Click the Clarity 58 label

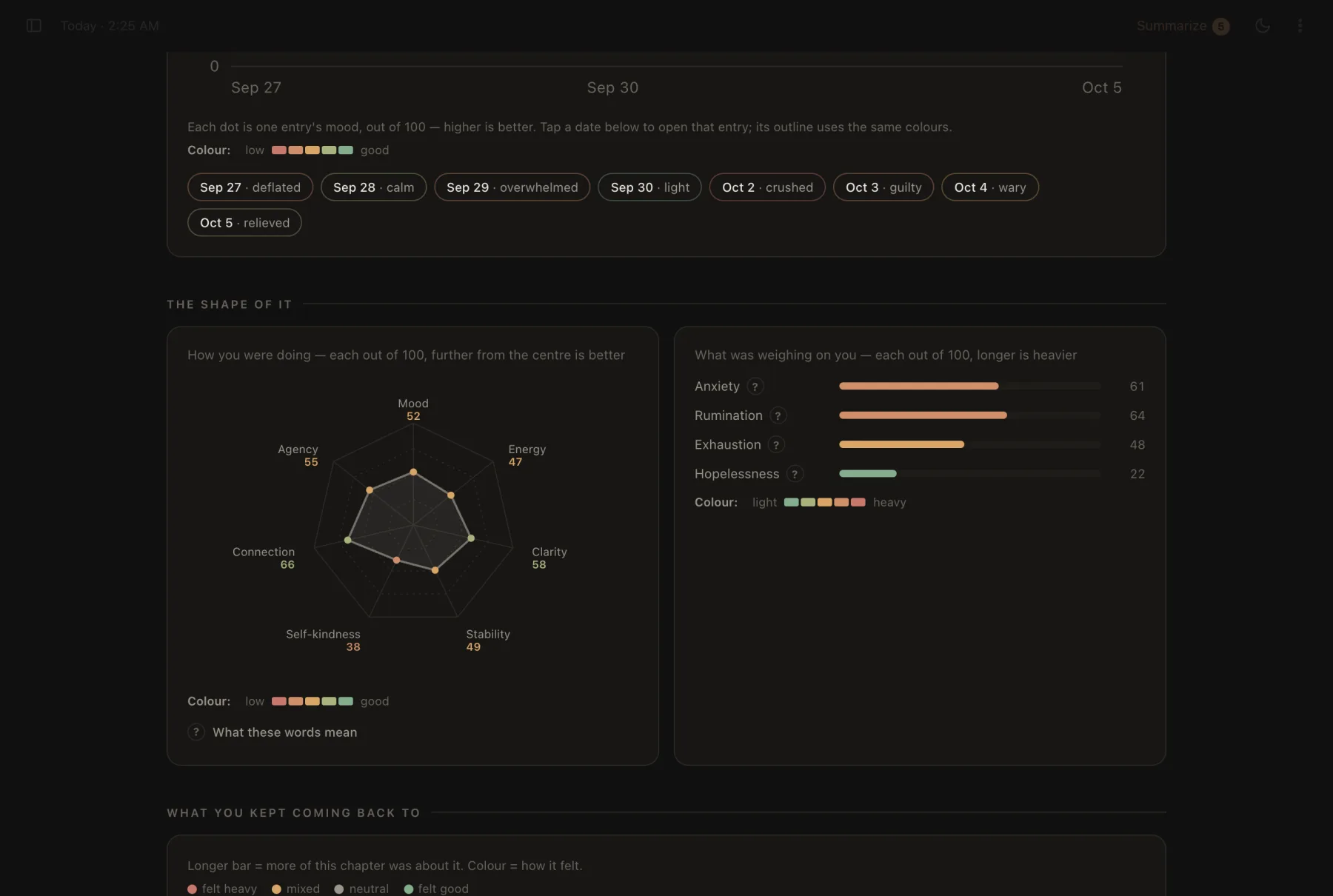click(549, 558)
